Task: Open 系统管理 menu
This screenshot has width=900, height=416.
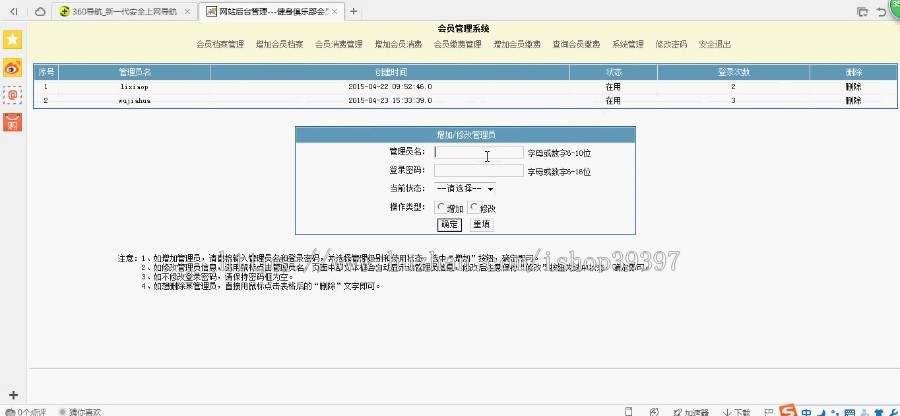Action: click(x=628, y=44)
